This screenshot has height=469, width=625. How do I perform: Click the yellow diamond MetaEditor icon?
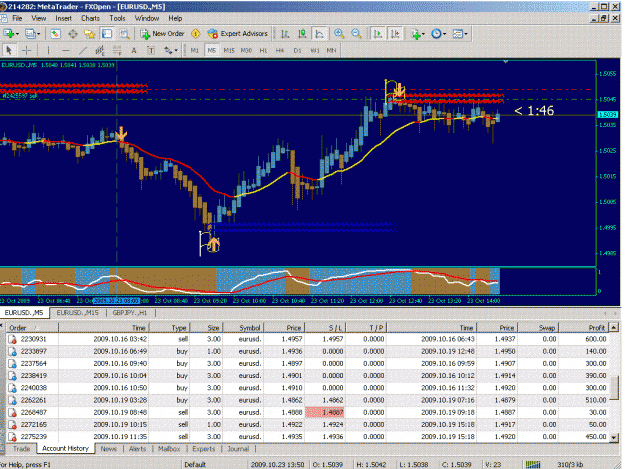coord(196,34)
